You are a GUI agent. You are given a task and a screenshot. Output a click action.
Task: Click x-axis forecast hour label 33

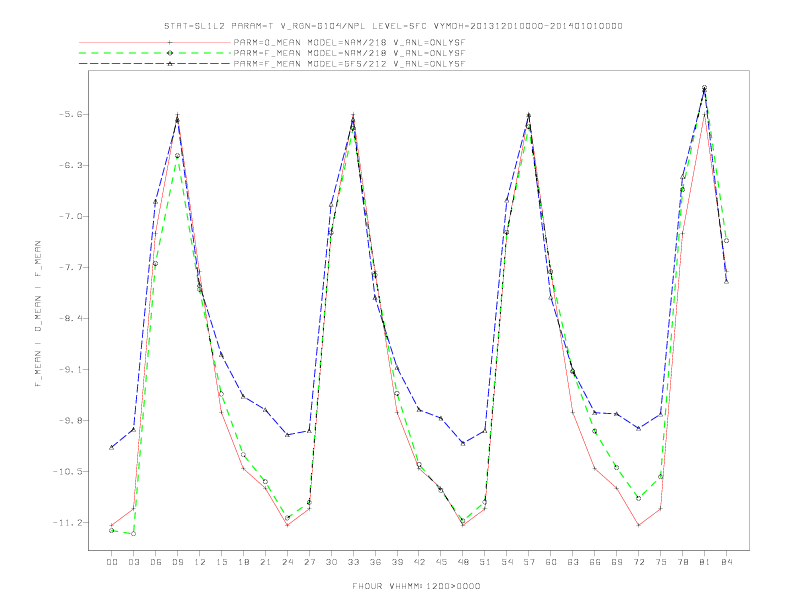tap(353, 562)
